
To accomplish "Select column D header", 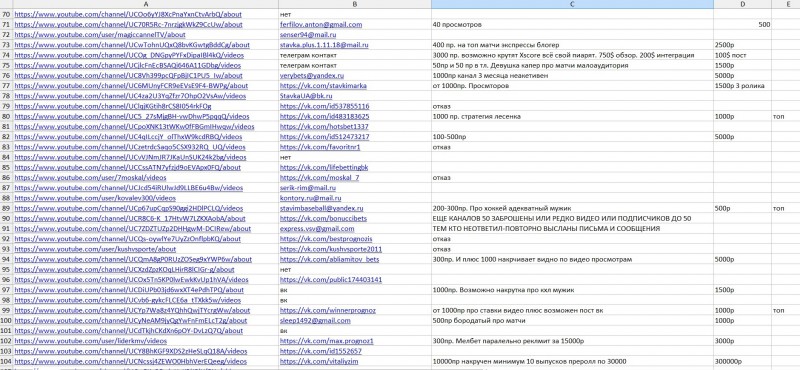I will (x=742, y=4).
